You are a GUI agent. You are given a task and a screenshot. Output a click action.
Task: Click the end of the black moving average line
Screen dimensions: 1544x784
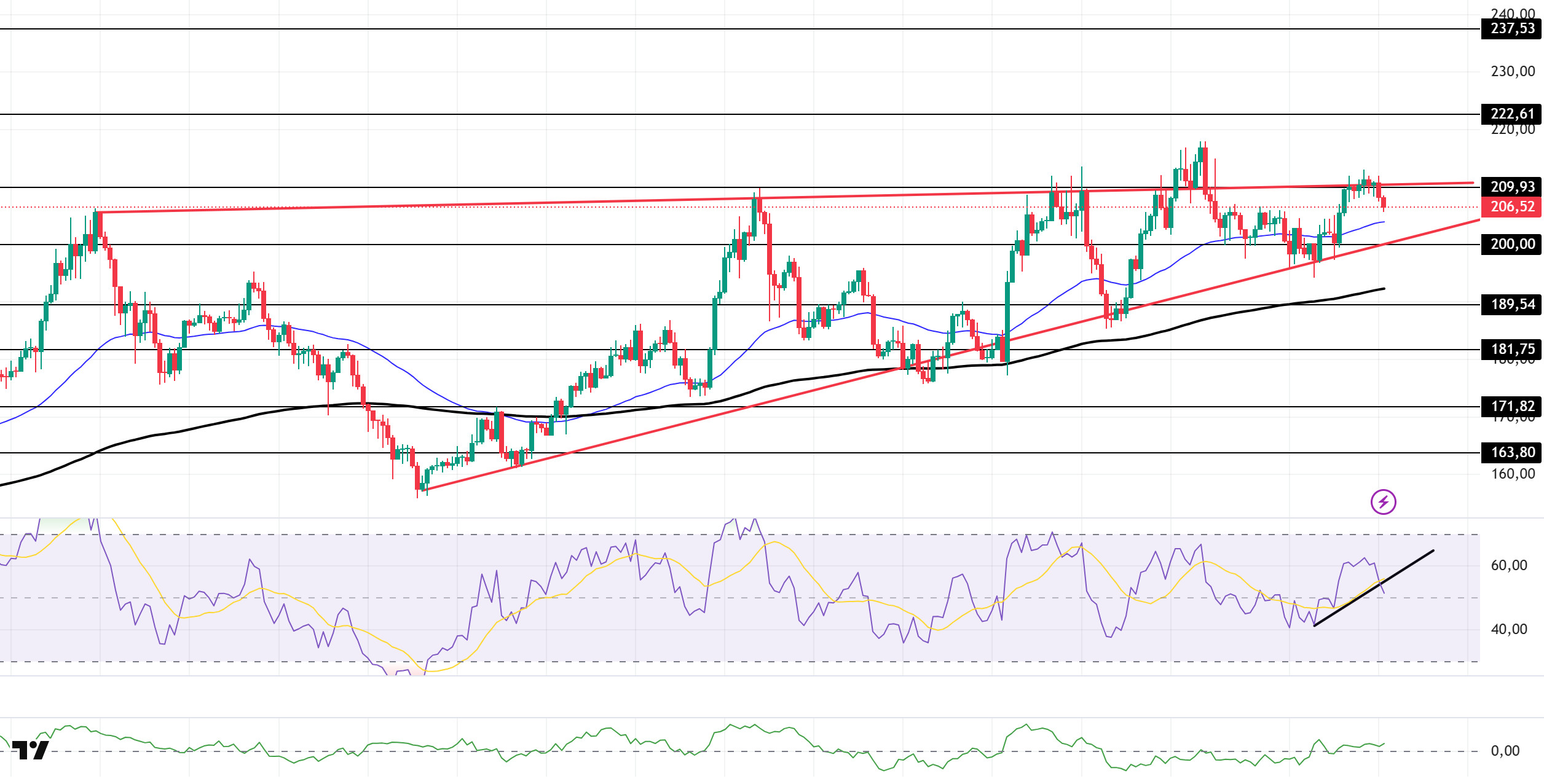1384,288
